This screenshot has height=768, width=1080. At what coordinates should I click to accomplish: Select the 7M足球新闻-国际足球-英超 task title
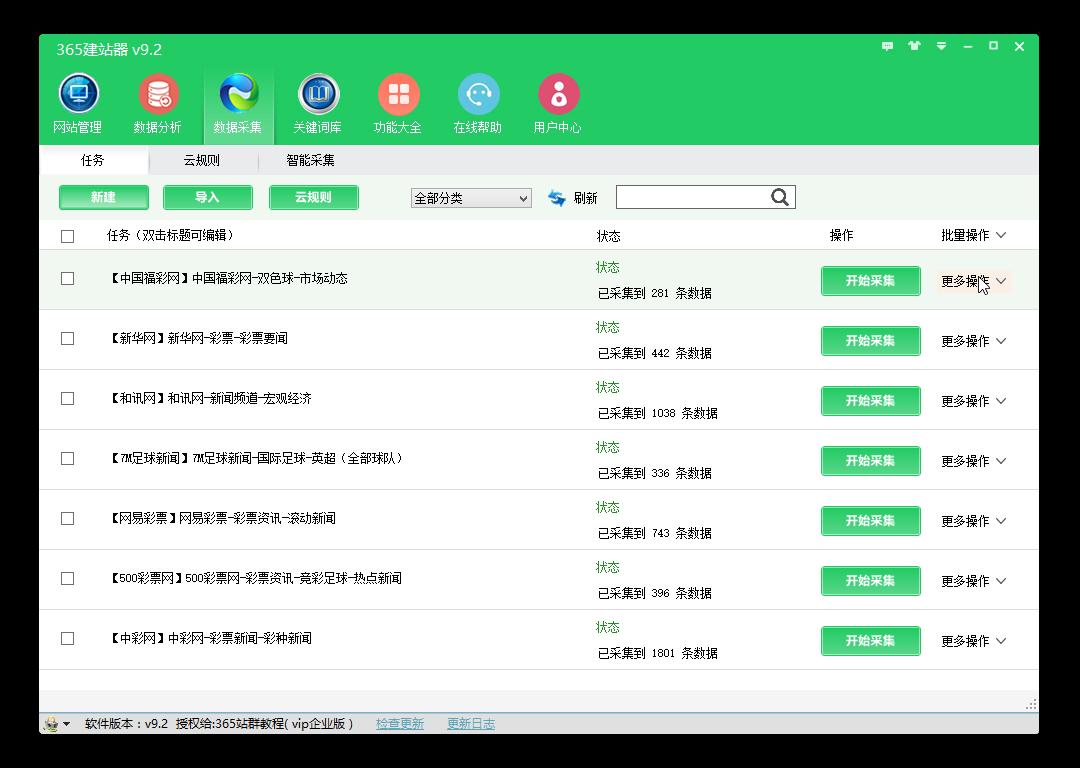click(256, 458)
